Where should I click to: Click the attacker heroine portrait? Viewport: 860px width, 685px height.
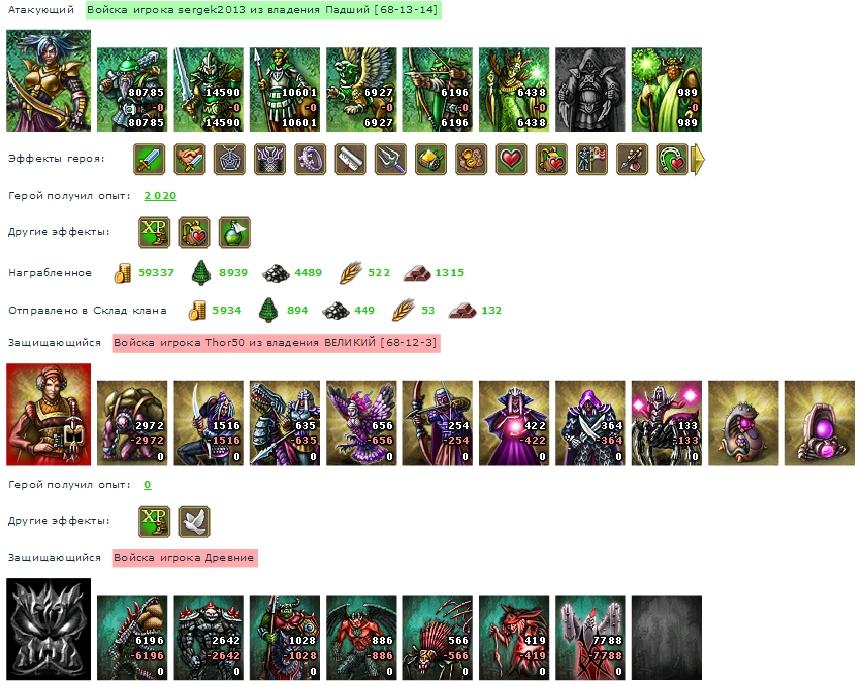tap(49, 81)
